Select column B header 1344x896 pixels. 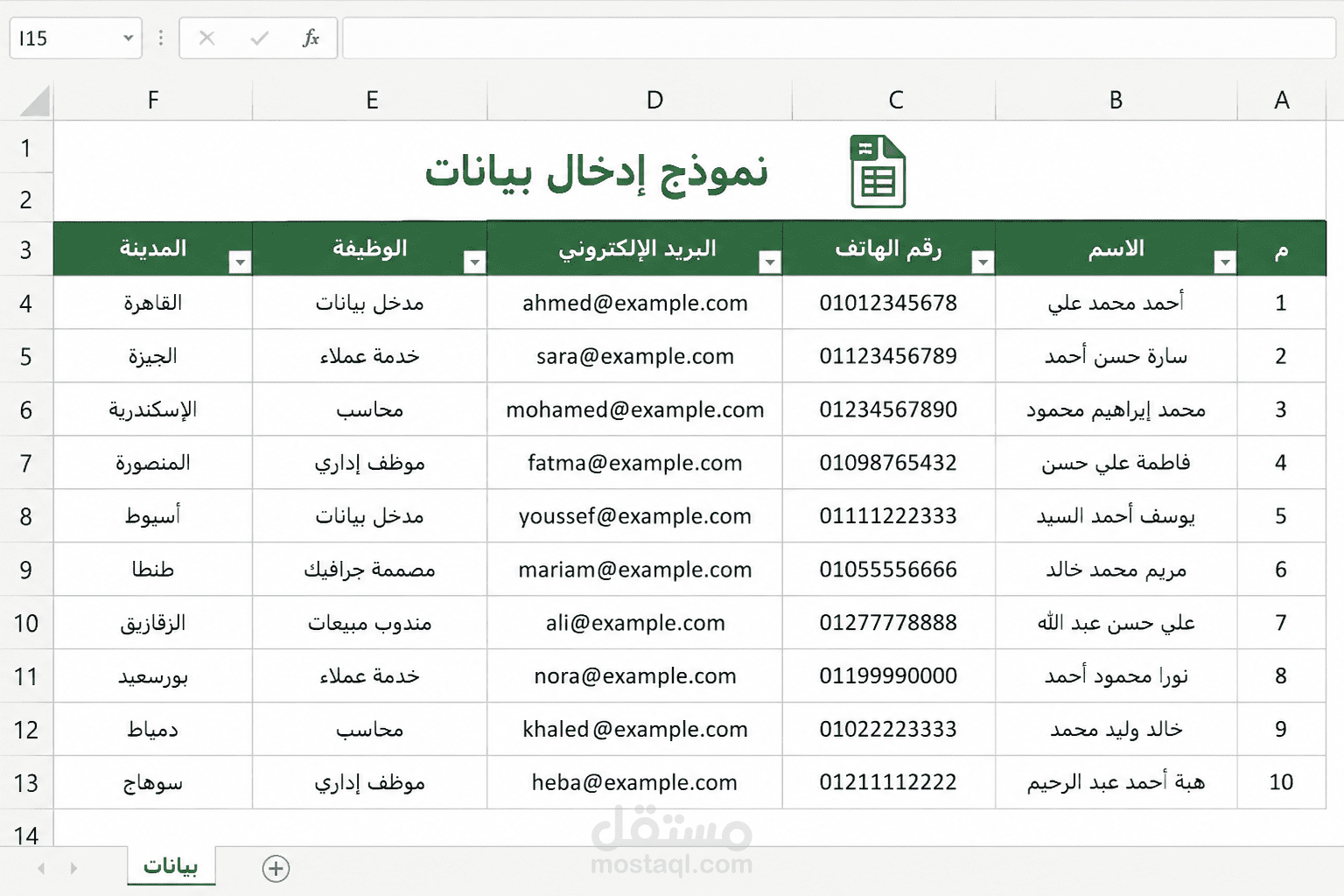pyautogui.click(x=1116, y=101)
